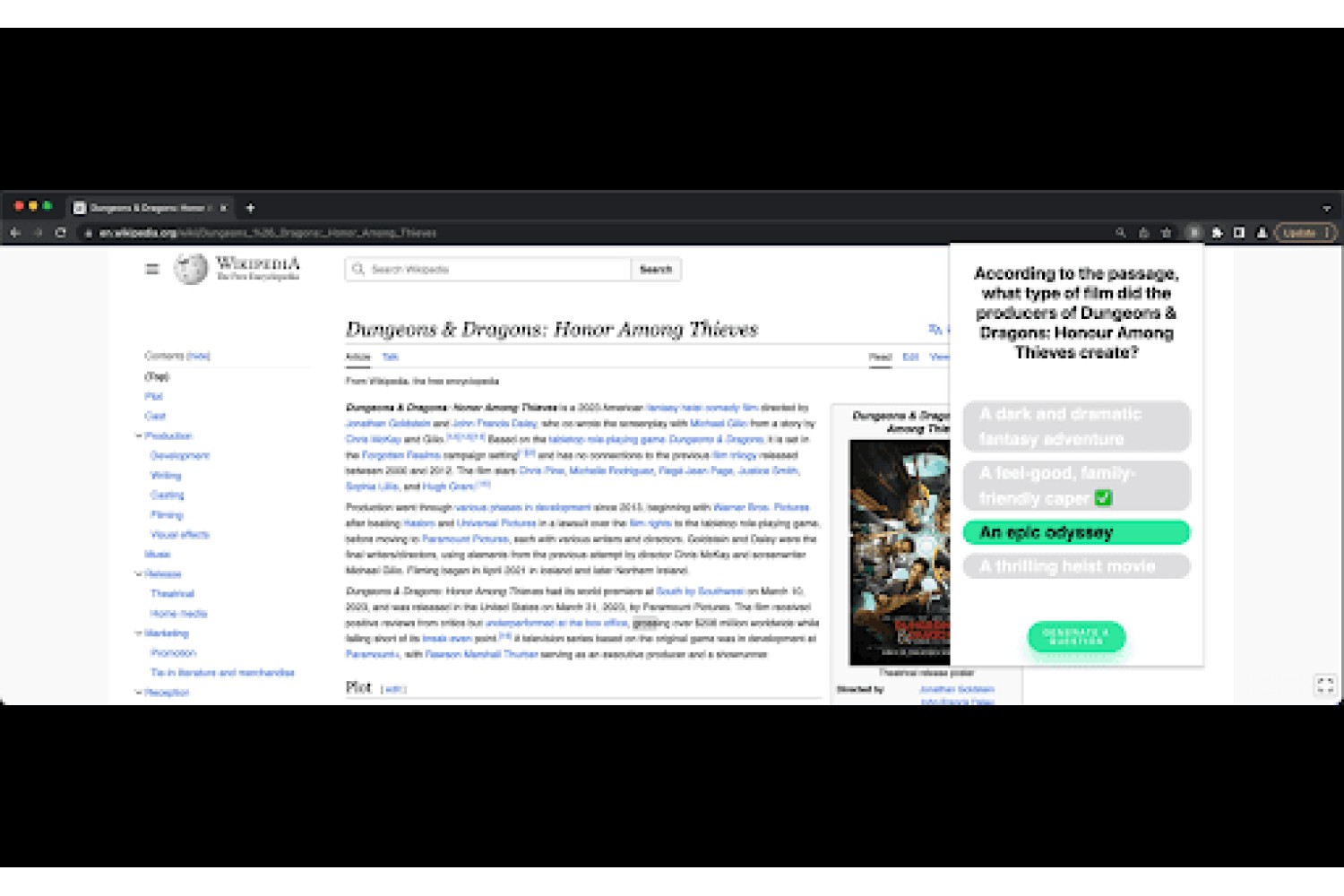Go to Cast in the contents sidebar
This screenshot has height=896, width=1344.
point(155,416)
